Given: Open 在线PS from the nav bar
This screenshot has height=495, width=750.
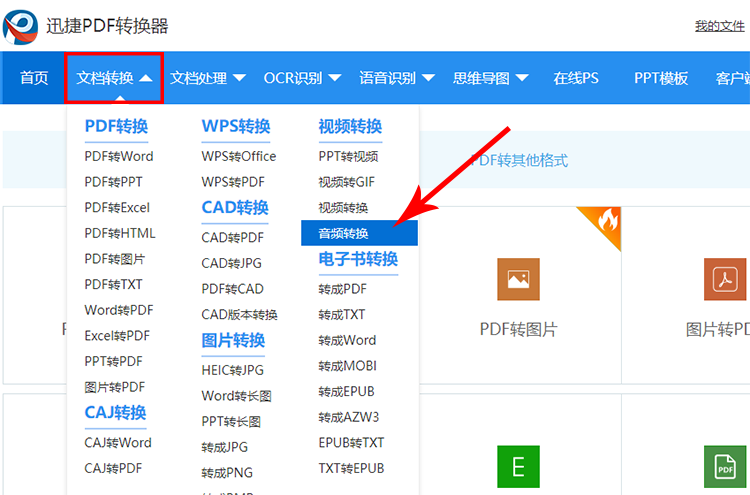Looking at the screenshot, I should [x=576, y=78].
